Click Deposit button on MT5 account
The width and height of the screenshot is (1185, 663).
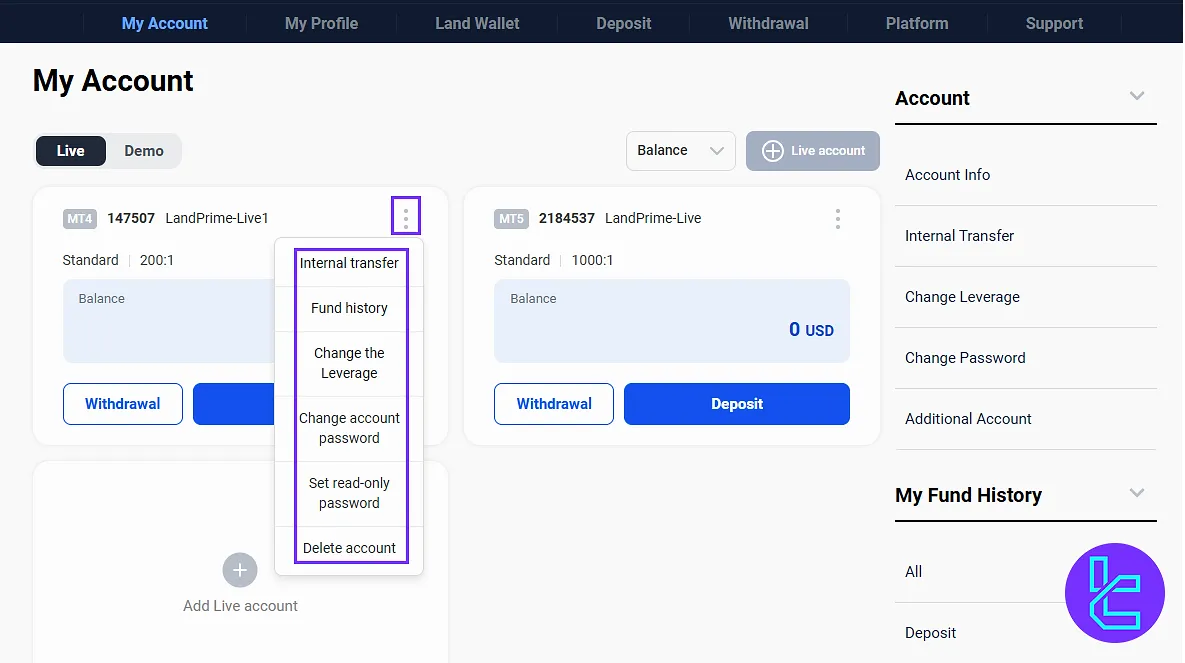(x=737, y=404)
